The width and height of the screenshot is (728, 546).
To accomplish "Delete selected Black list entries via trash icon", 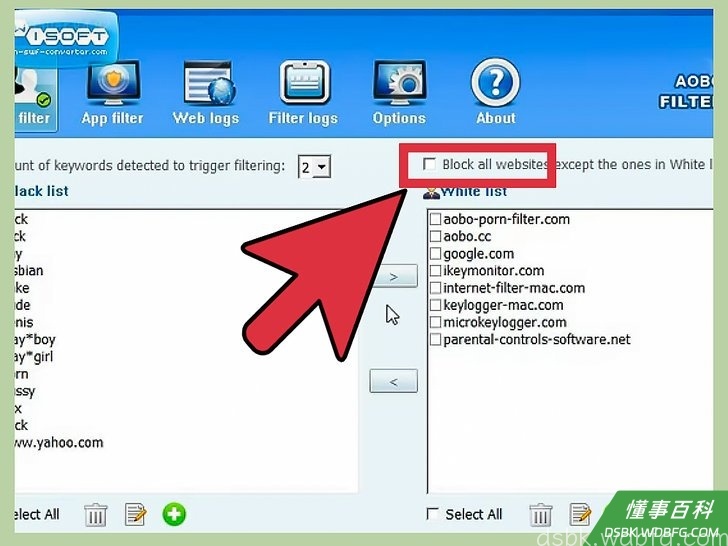I will tap(96, 514).
